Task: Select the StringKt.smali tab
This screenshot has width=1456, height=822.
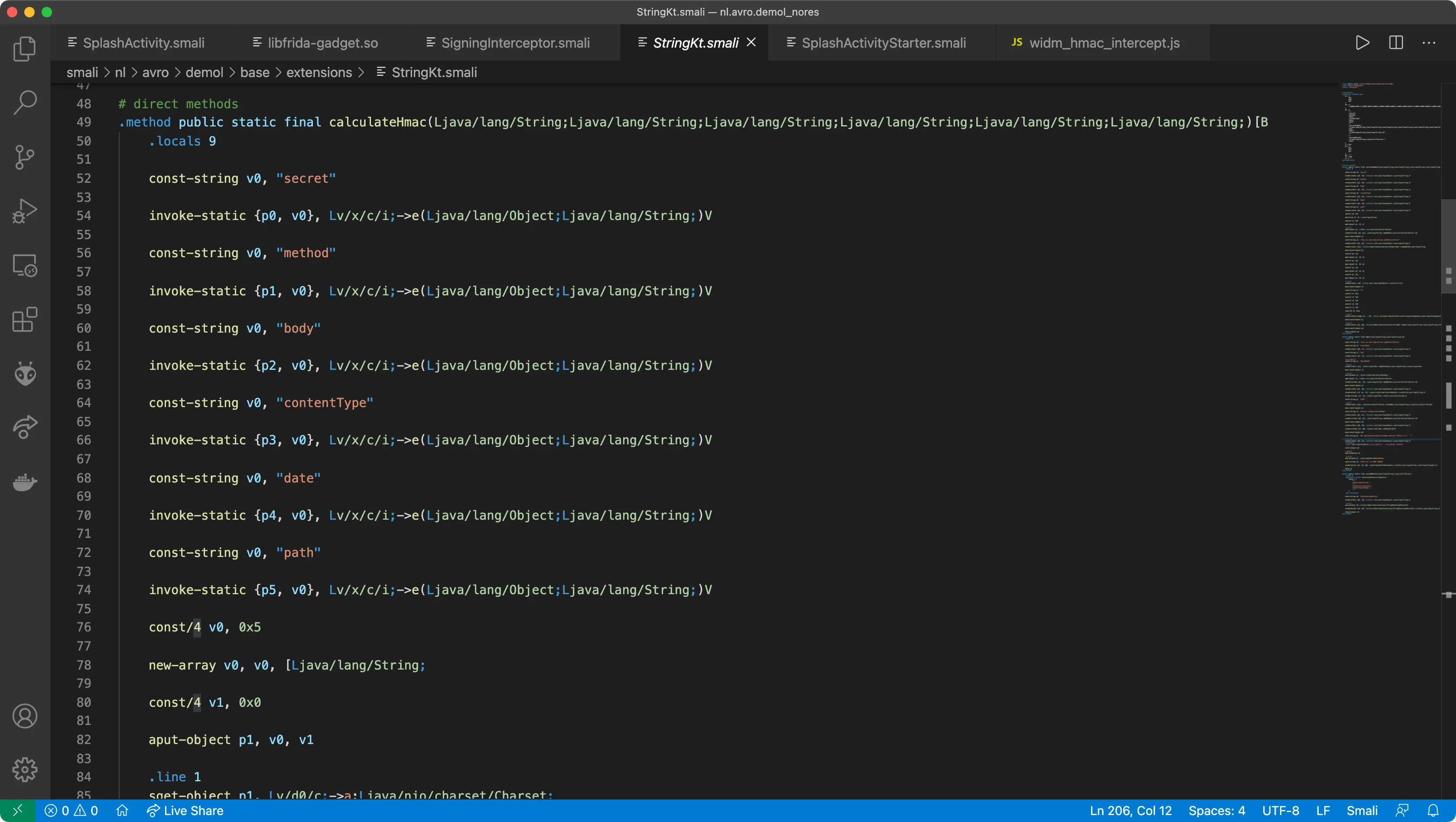Action: coord(695,43)
